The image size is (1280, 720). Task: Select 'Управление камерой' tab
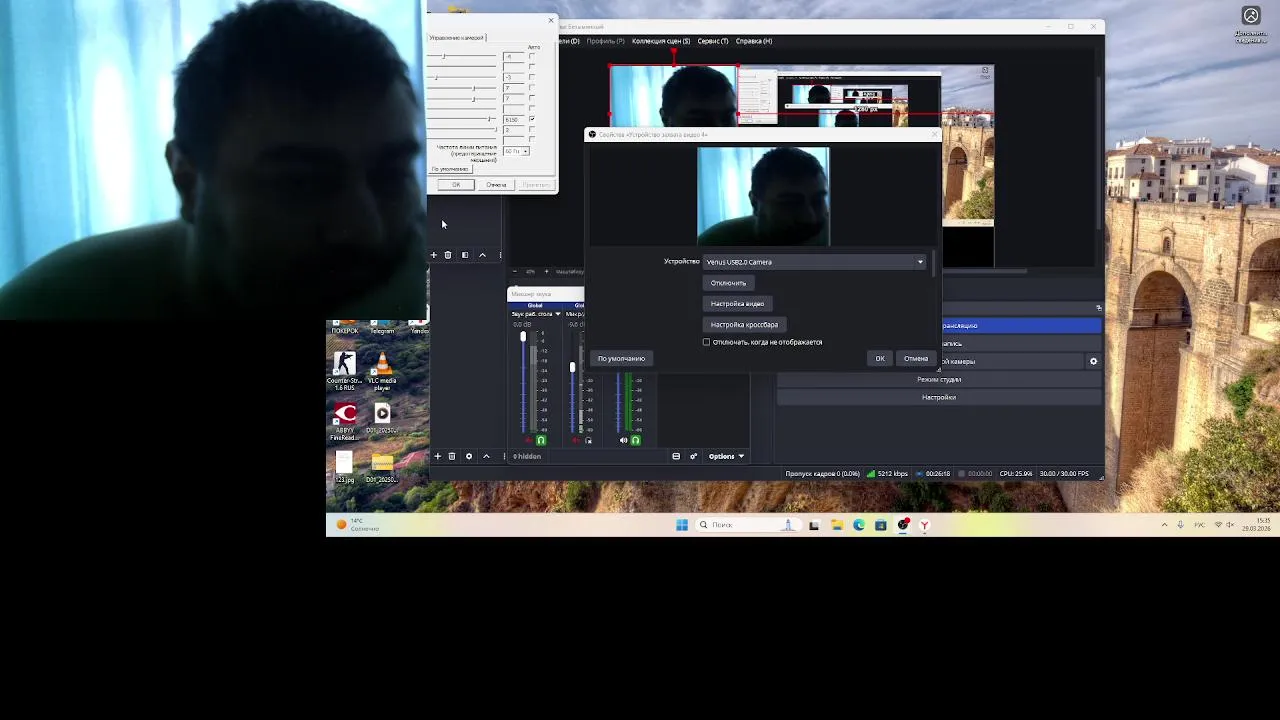coord(457,38)
